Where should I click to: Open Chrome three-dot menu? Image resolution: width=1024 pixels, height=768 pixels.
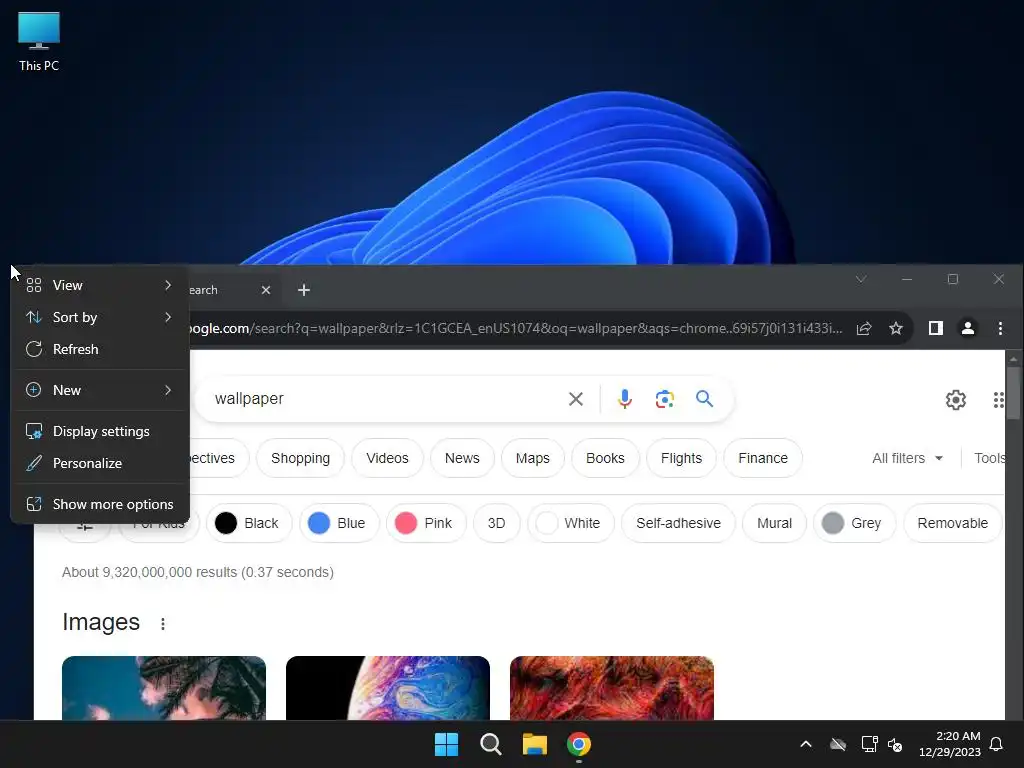pyautogui.click(x=1000, y=328)
